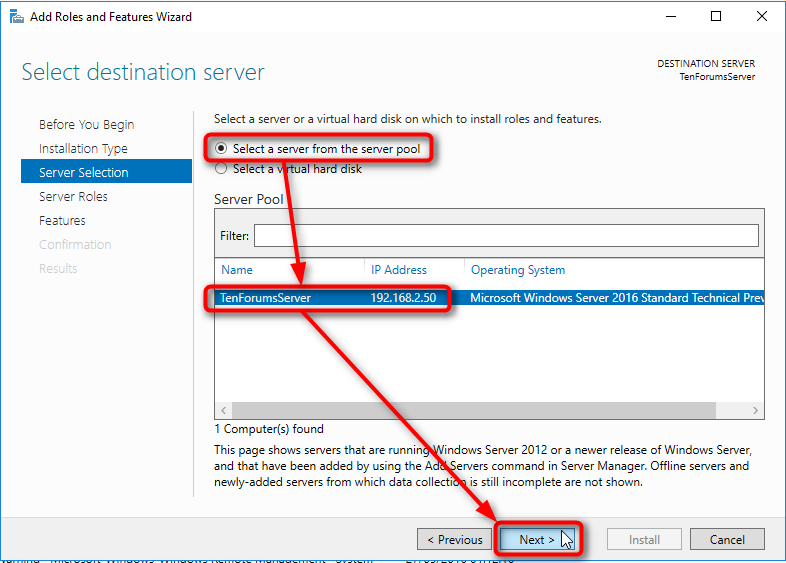786x563 pixels.
Task: Cancel the wizard
Action: coord(727,539)
